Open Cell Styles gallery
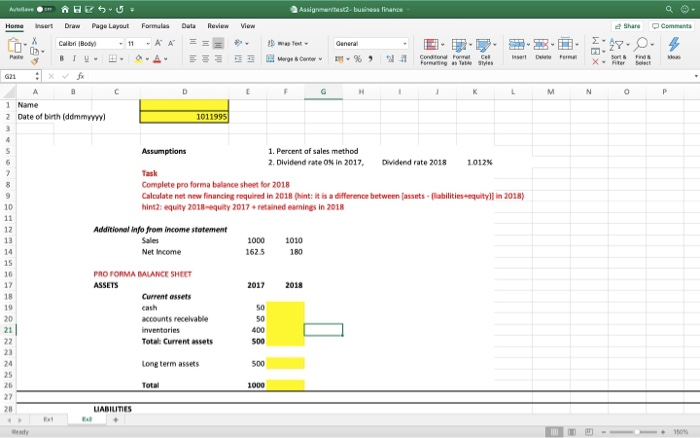 pos(486,52)
